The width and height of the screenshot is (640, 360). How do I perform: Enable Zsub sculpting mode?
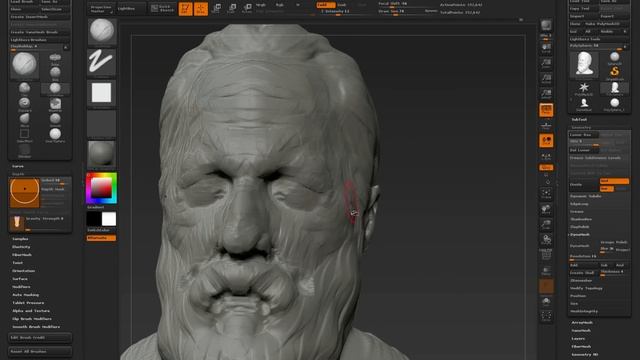tap(342, 5)
